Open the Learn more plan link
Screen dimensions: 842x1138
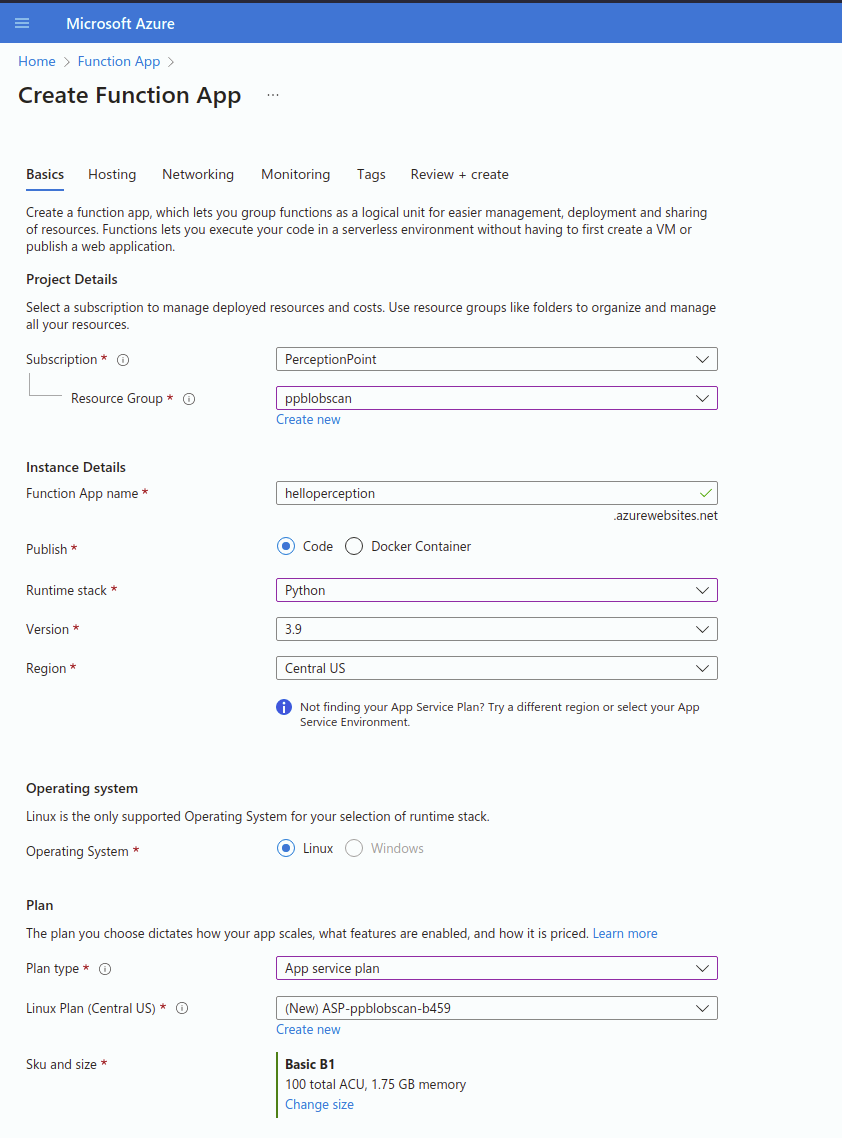[625, 933]
